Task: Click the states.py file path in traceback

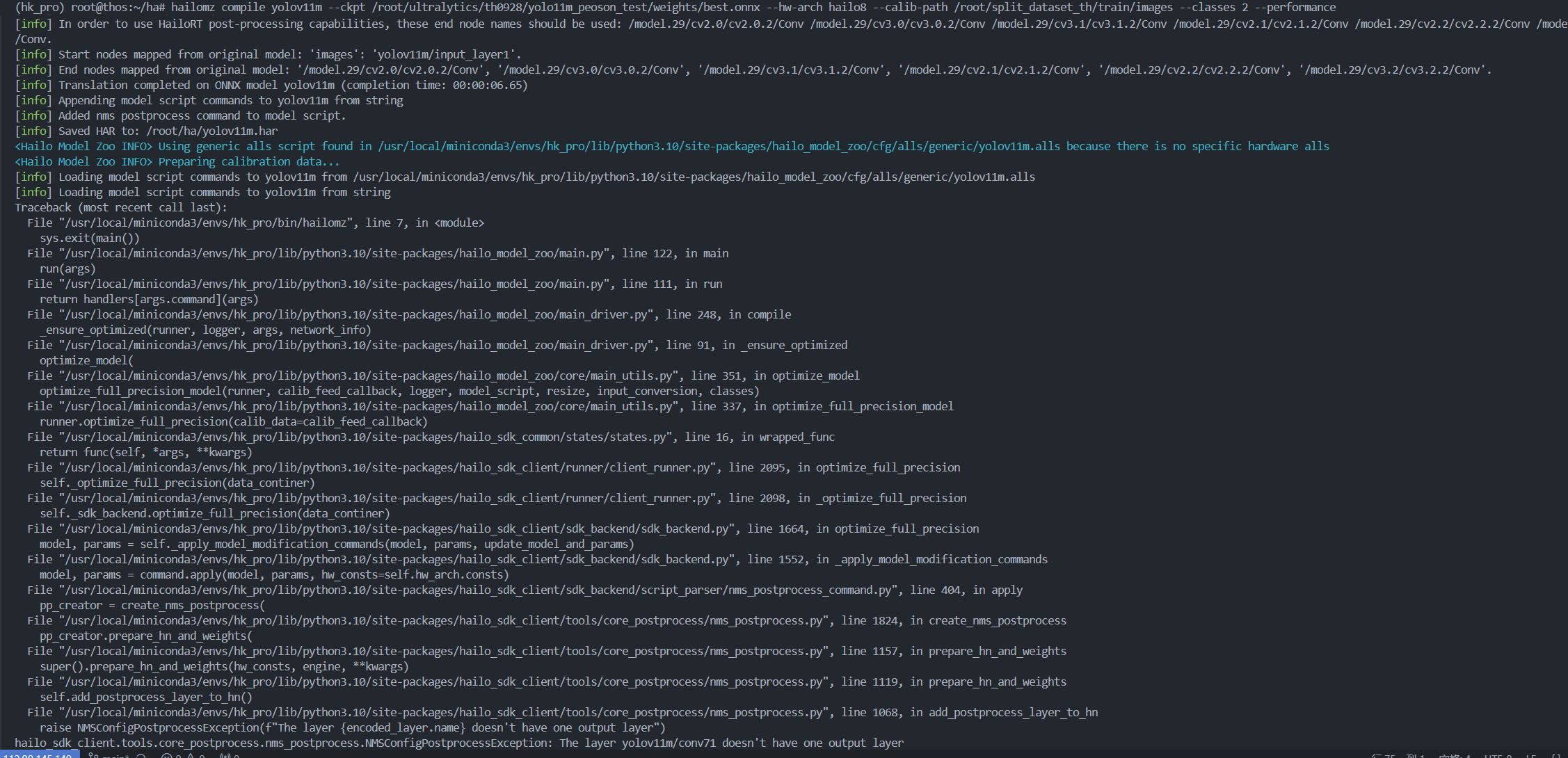Action: [x=365, y=437]
